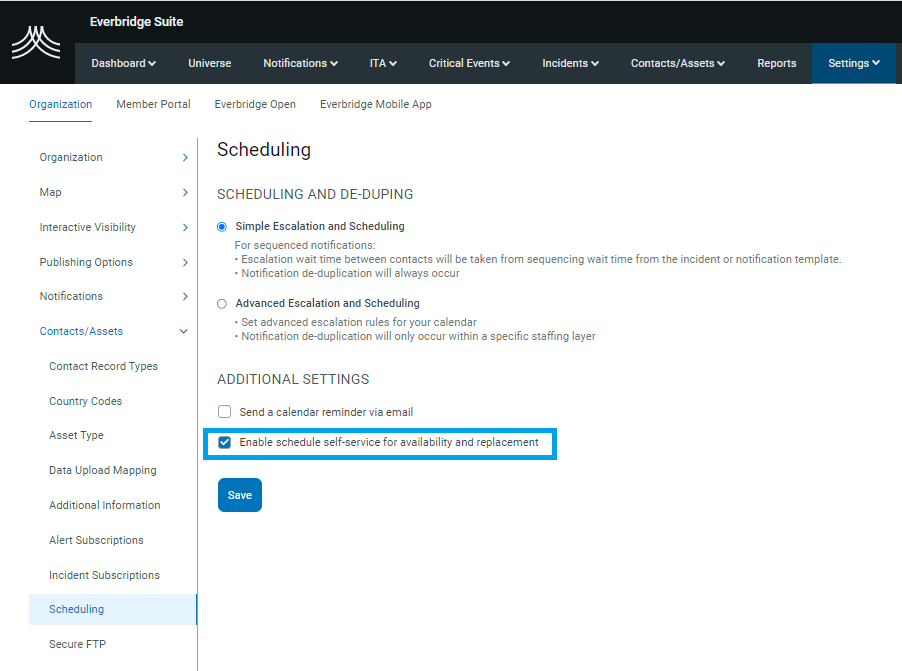Open the Notifications top menu dropdown

tap(300, 63)
